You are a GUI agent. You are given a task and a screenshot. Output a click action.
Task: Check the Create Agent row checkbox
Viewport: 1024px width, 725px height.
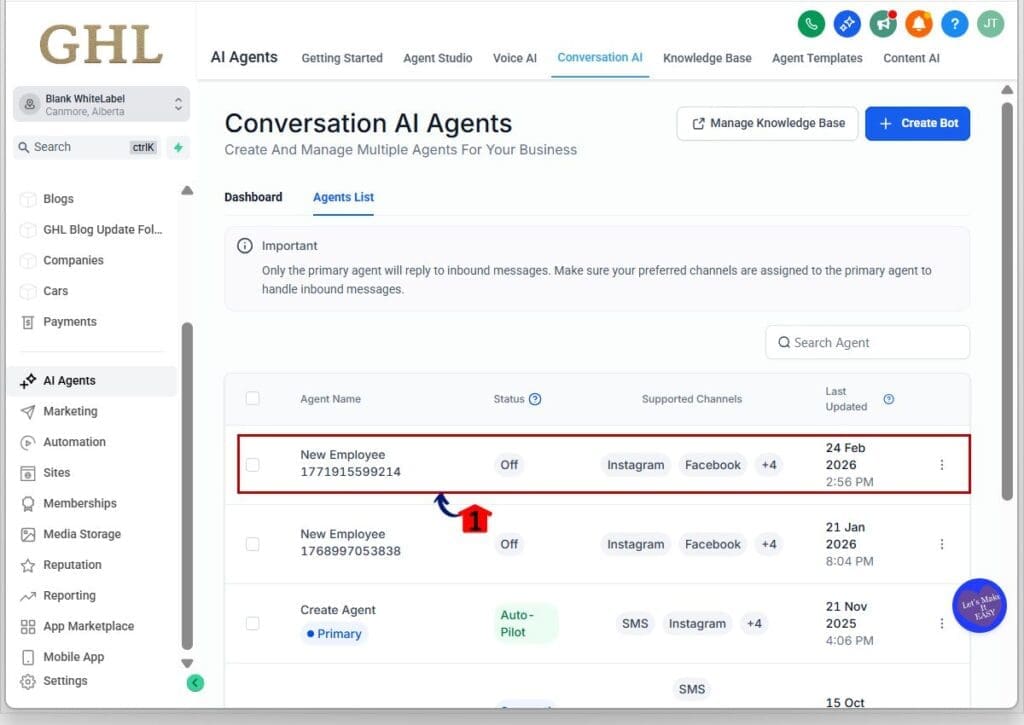[253, 623]
